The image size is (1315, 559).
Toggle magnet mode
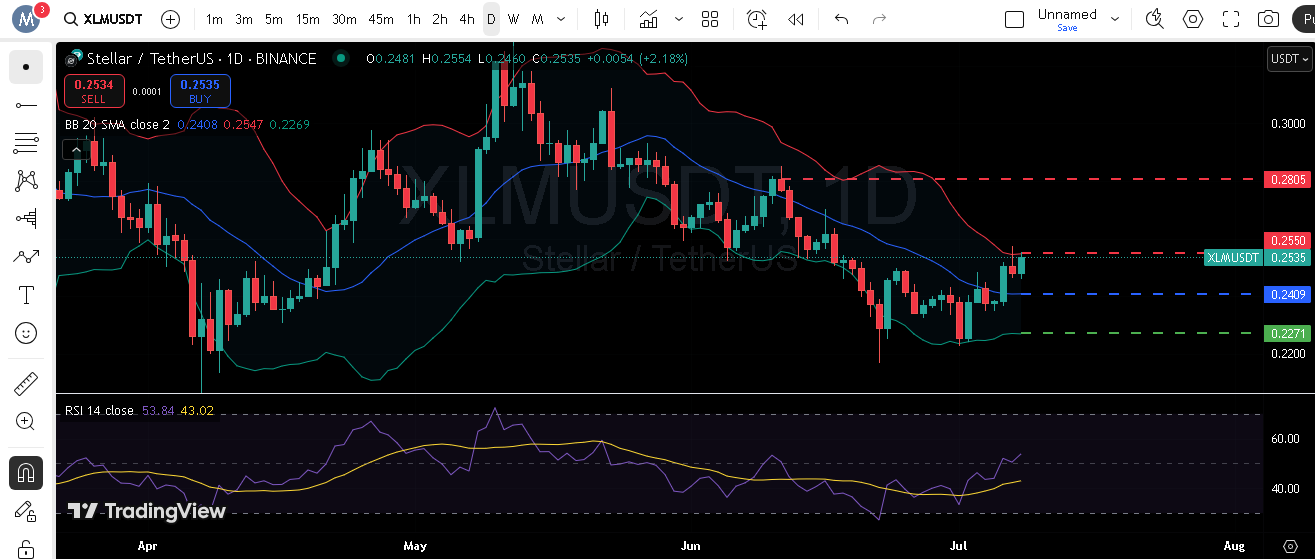point(26,472)
